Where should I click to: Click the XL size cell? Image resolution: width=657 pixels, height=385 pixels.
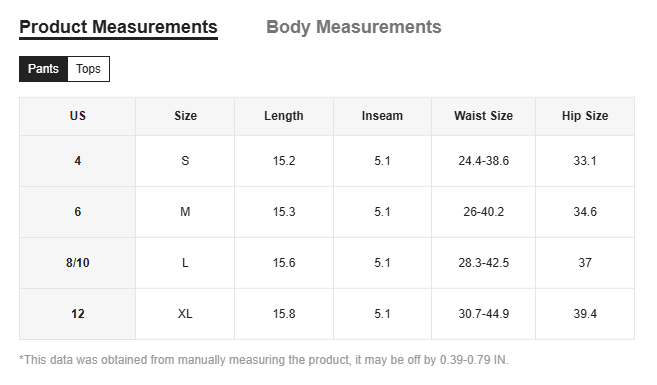coord(185,314)
